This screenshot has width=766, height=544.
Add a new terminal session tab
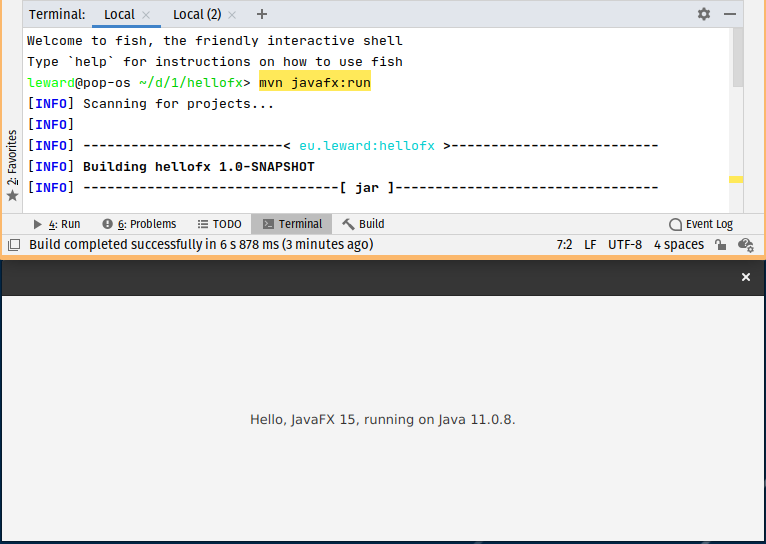pyautogui.click(x=262, y=14)
